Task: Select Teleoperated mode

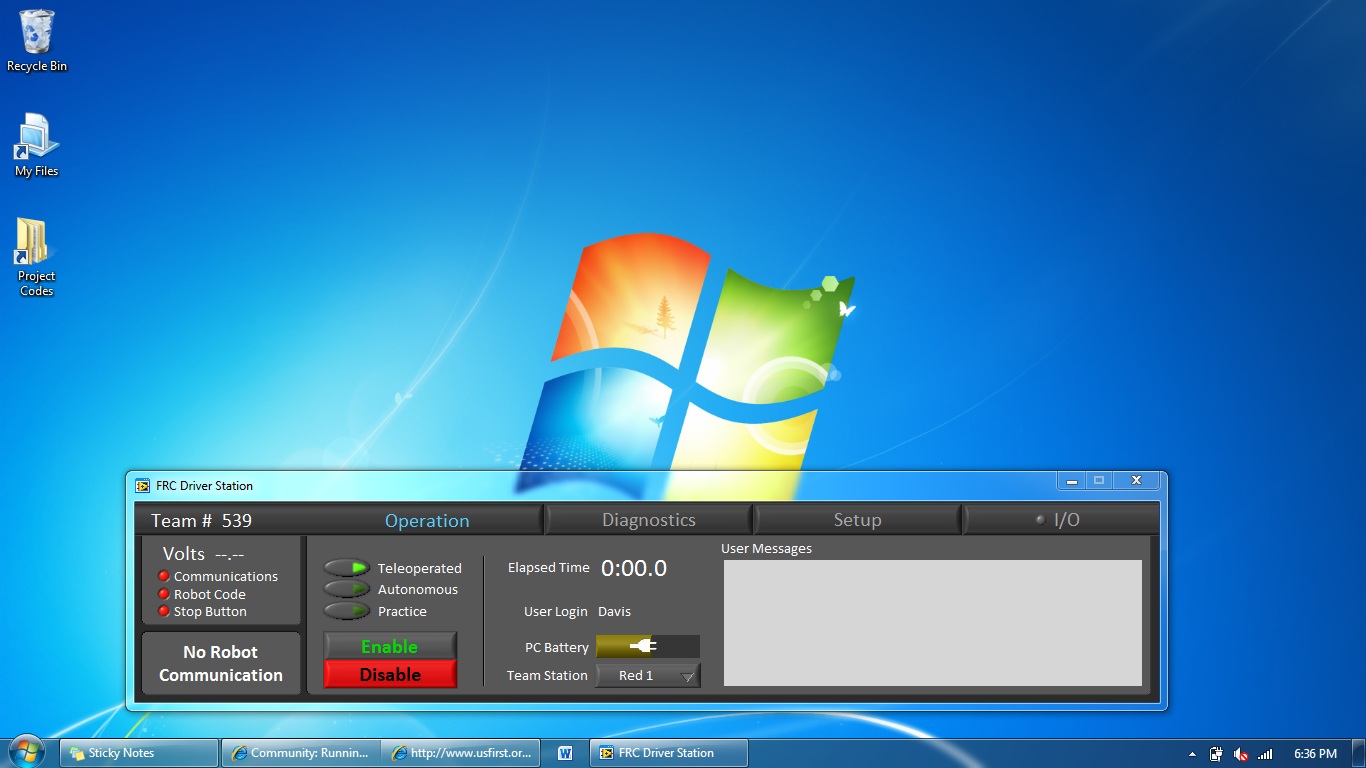Action: click(x=347, y=568)
